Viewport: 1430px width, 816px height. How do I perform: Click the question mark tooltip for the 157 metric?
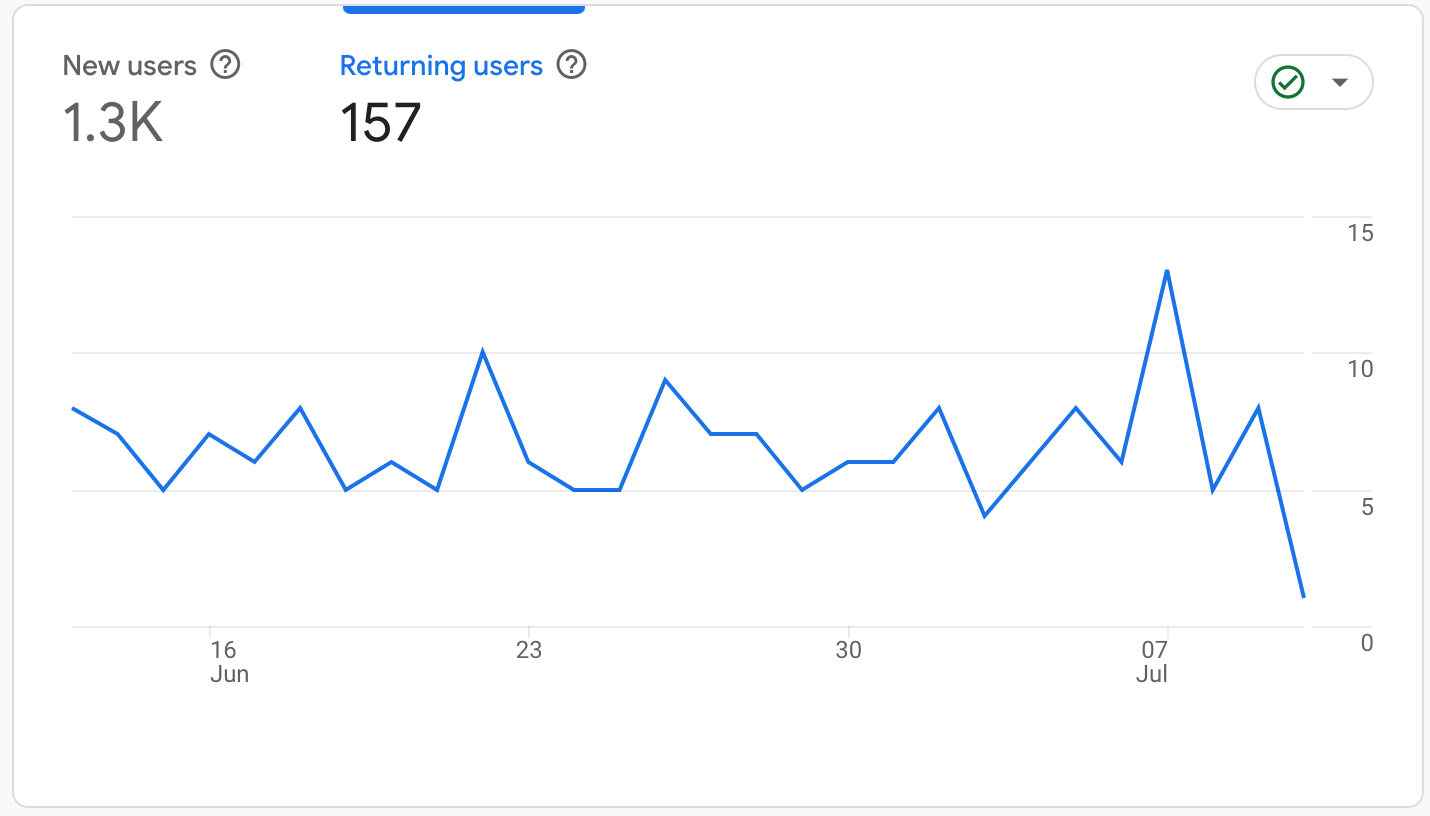point(571,65)
